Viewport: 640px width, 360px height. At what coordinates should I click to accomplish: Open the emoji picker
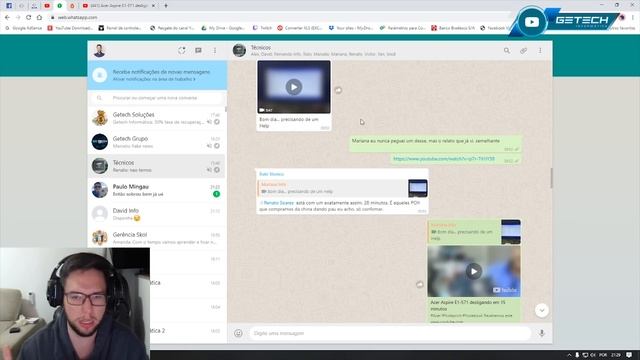pyautogui.click(x=238, y=333)
